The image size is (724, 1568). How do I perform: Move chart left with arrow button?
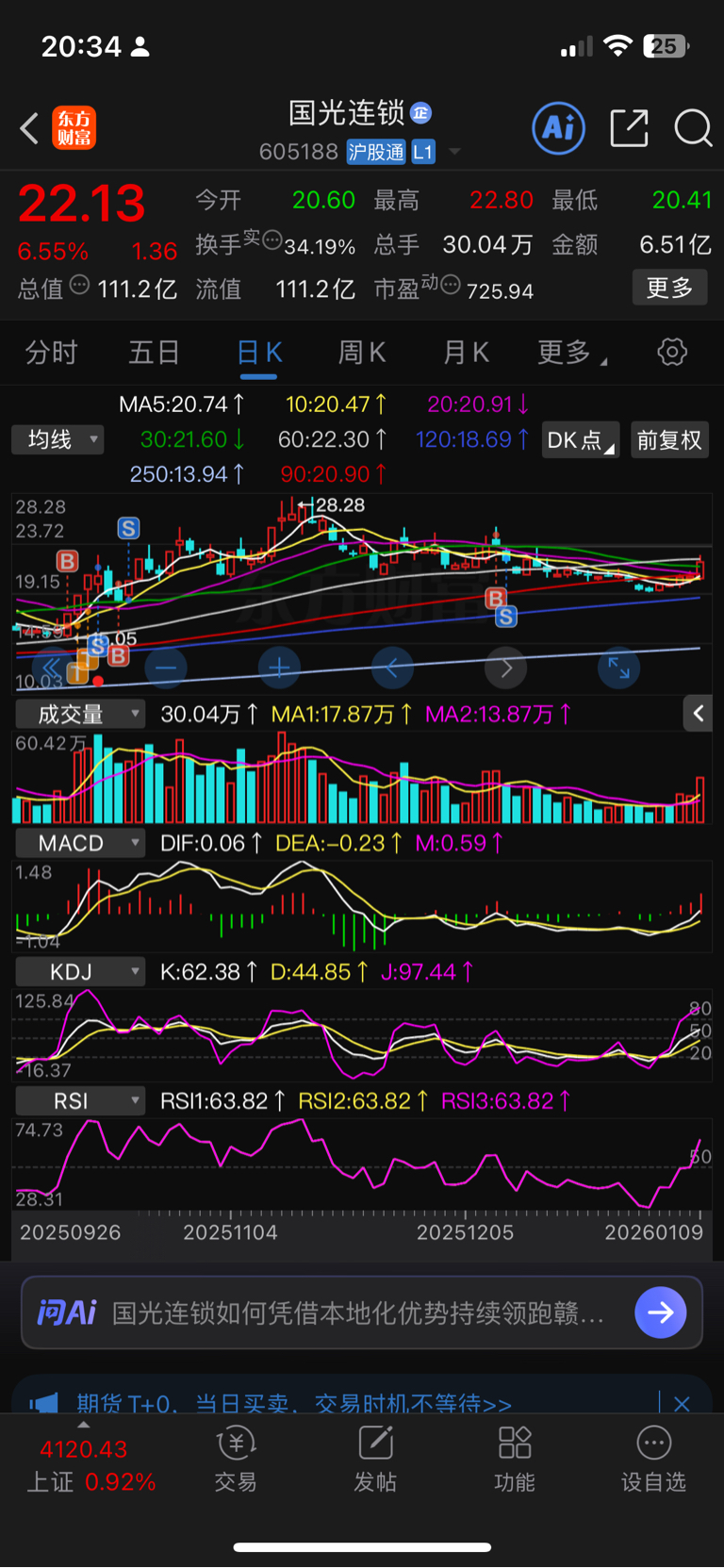[x=392, y=668]
